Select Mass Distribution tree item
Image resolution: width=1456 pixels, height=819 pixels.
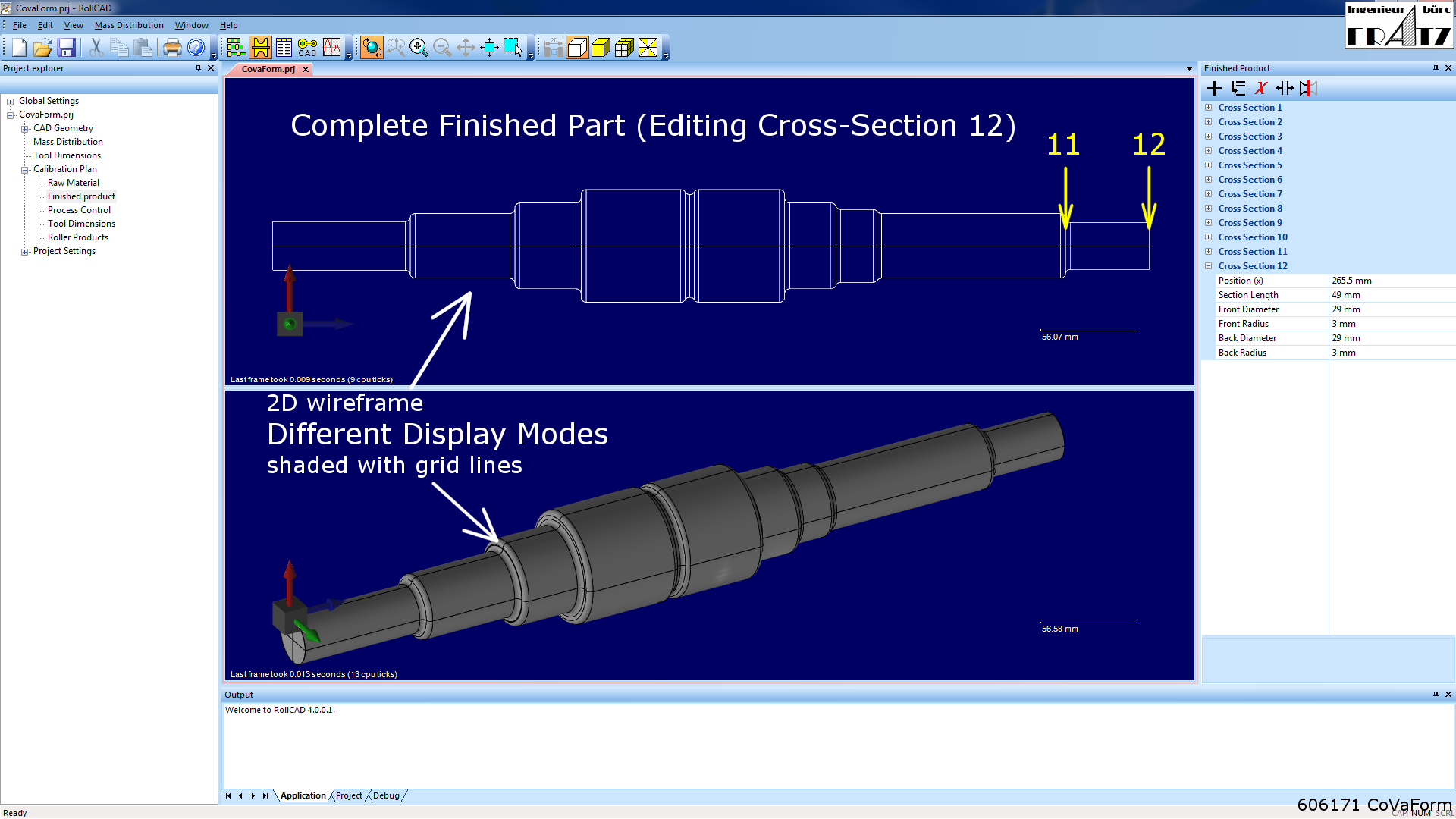[68, 142]
